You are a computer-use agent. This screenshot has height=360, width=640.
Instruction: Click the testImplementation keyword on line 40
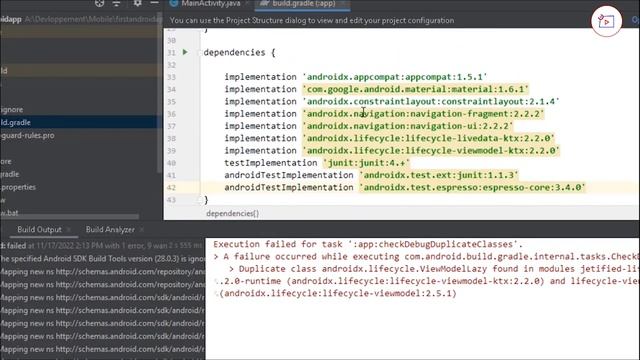coord(271,162)
